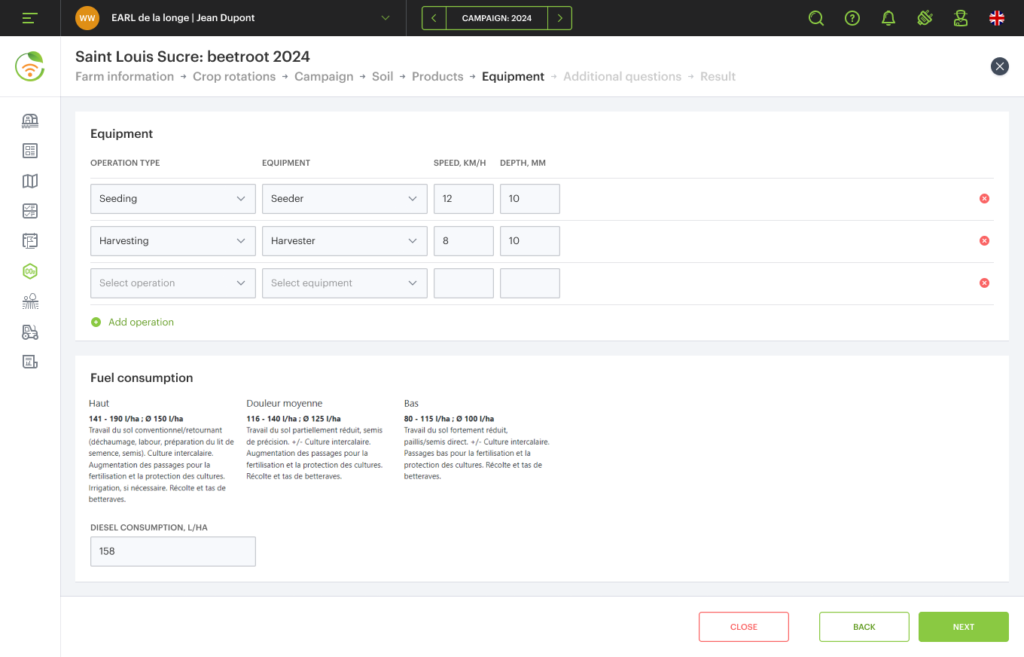The height and width of the screenshot is (657, 1024).
Task: Click the Haut fuel consumption heading
Action: 99,404
